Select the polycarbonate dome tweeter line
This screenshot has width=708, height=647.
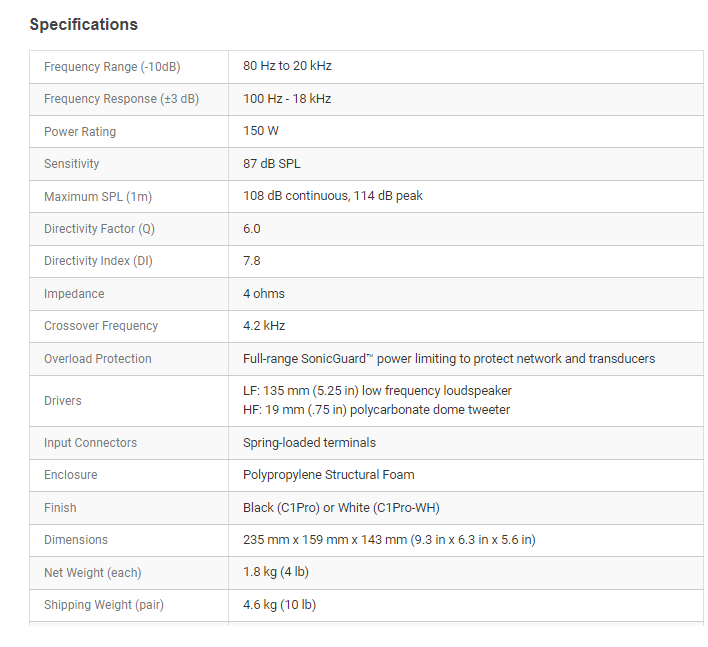(376, 410)
